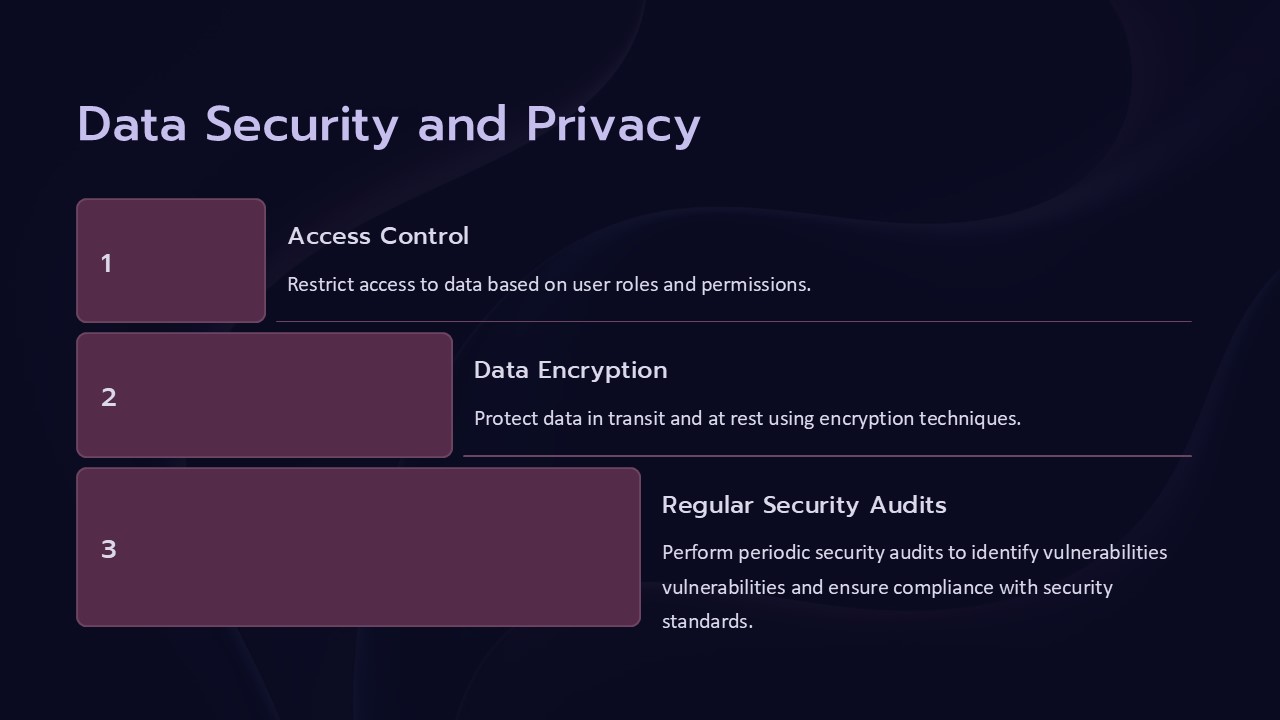
Task: Select the "Perform periodic security audits" line
Action: point(914,552)
